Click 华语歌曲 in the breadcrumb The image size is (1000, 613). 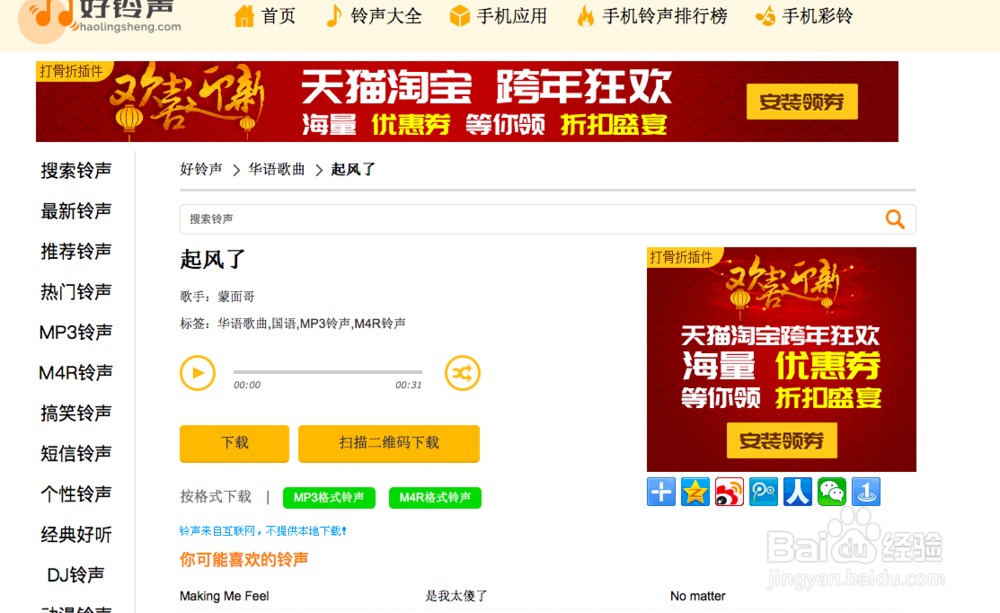[x=277, y=169]
